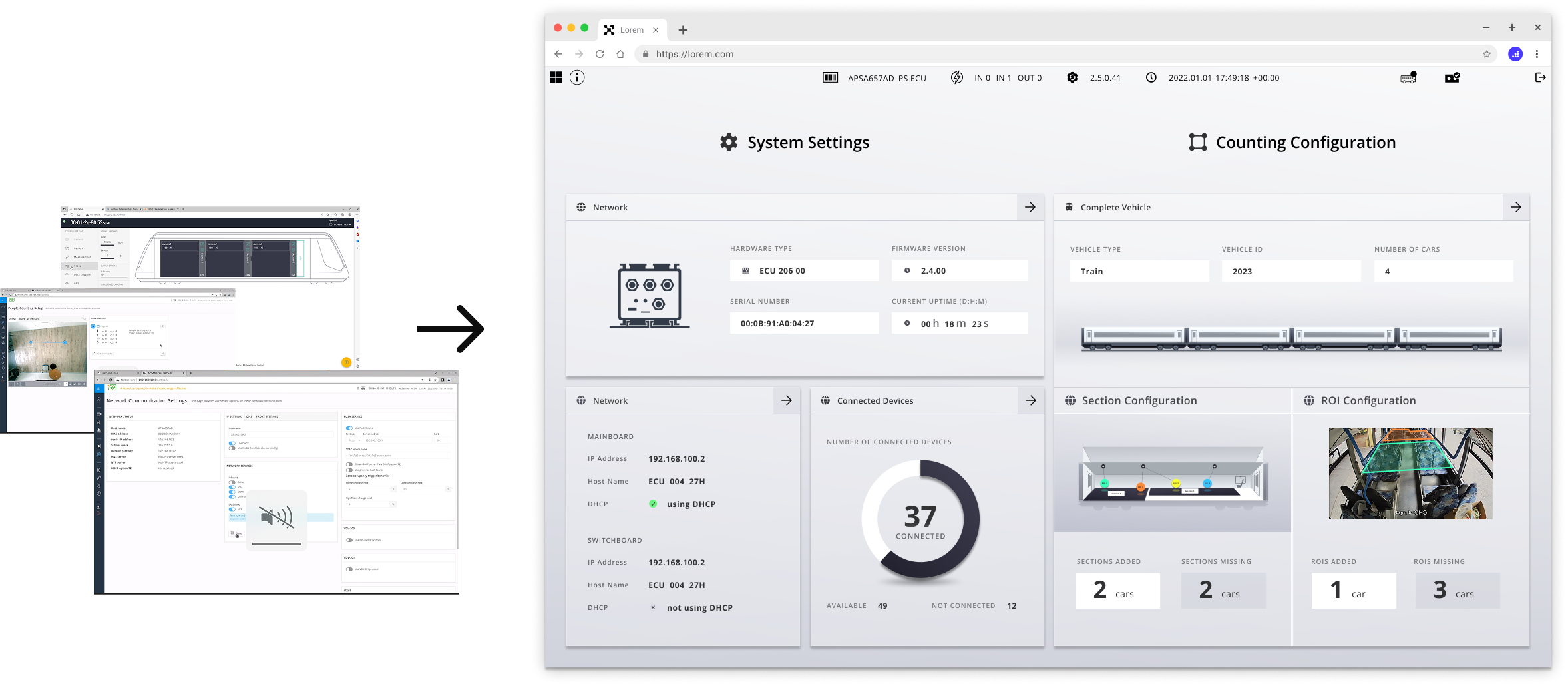The width and height of the screenshot is (1568, 686).
Task: Click the volume level bar in mute overlay
Action: 277,544
